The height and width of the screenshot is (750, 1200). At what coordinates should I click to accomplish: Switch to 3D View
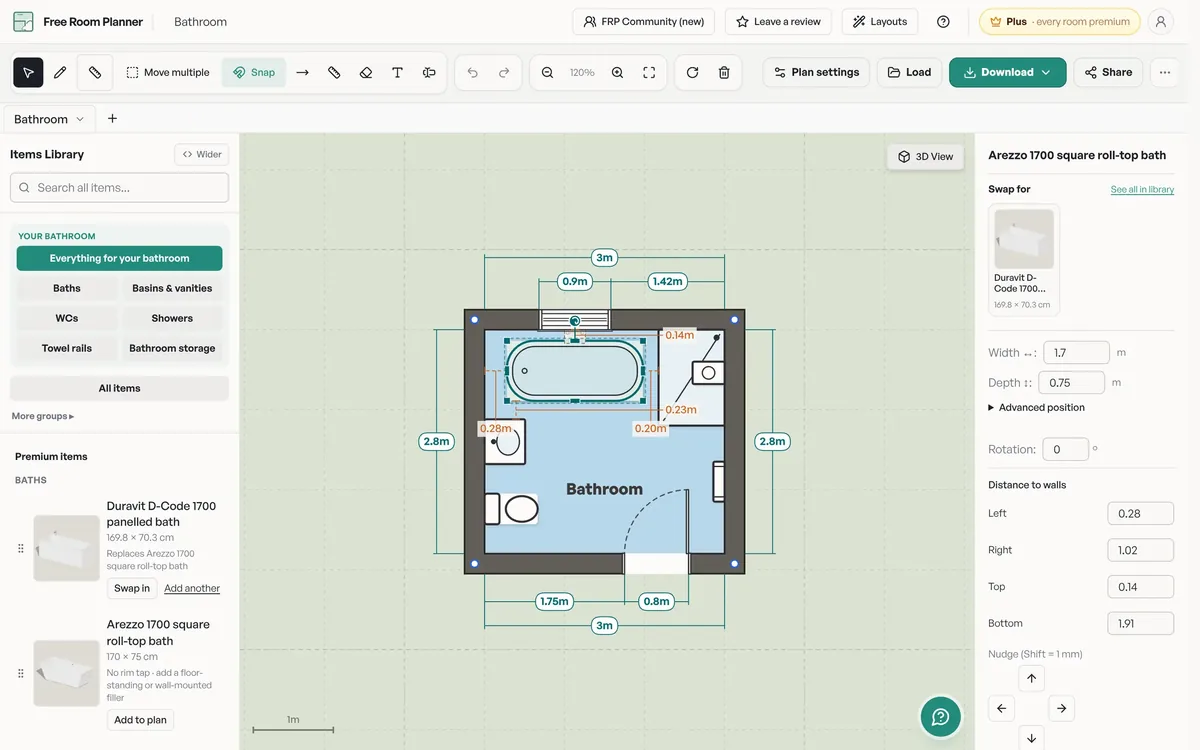[x=926, y=156]
